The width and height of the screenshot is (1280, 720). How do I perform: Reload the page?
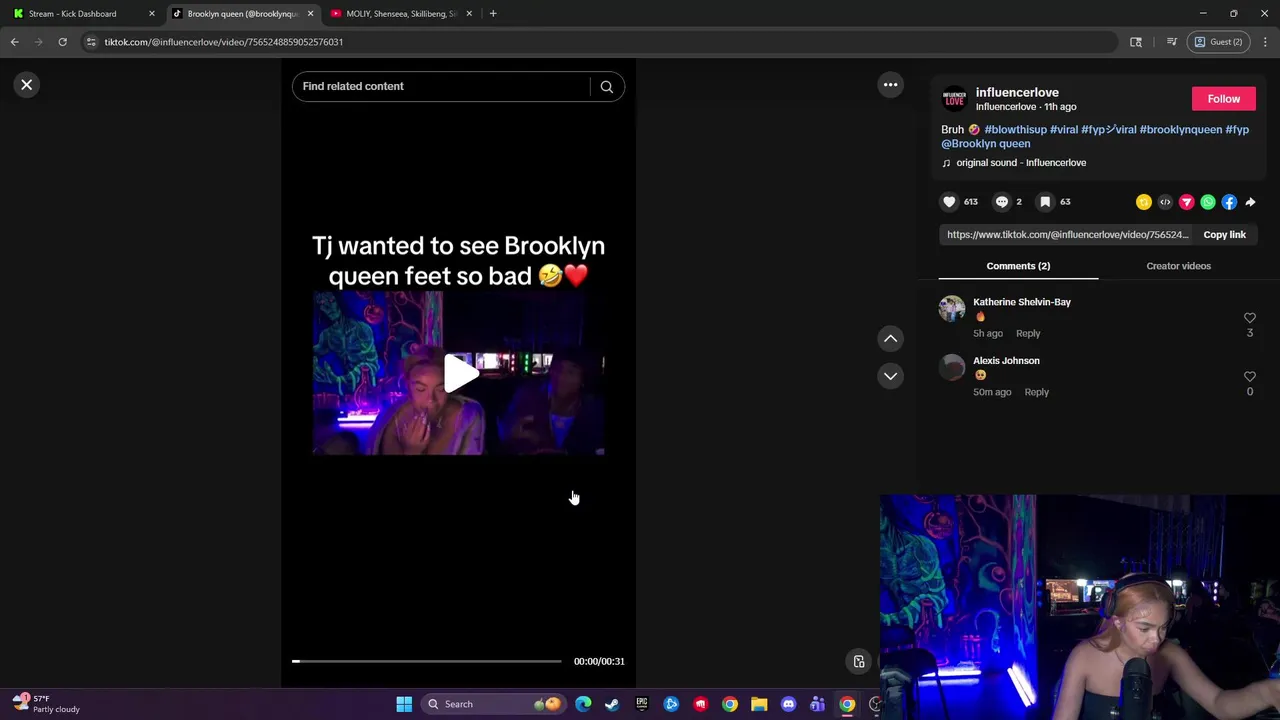pos(62,42)
